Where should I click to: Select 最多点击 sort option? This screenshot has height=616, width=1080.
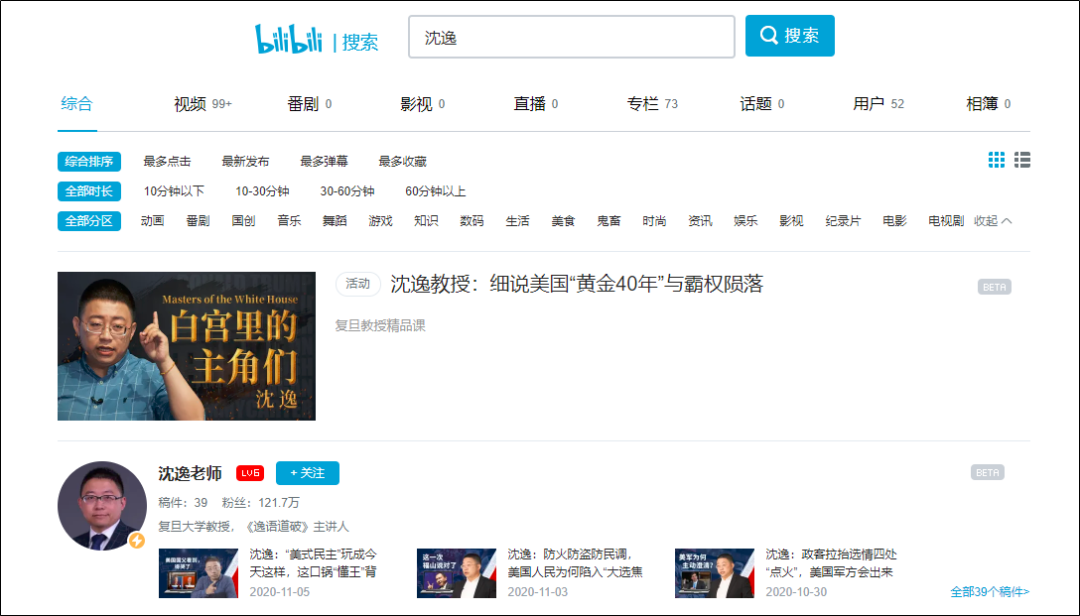(167, 162)
